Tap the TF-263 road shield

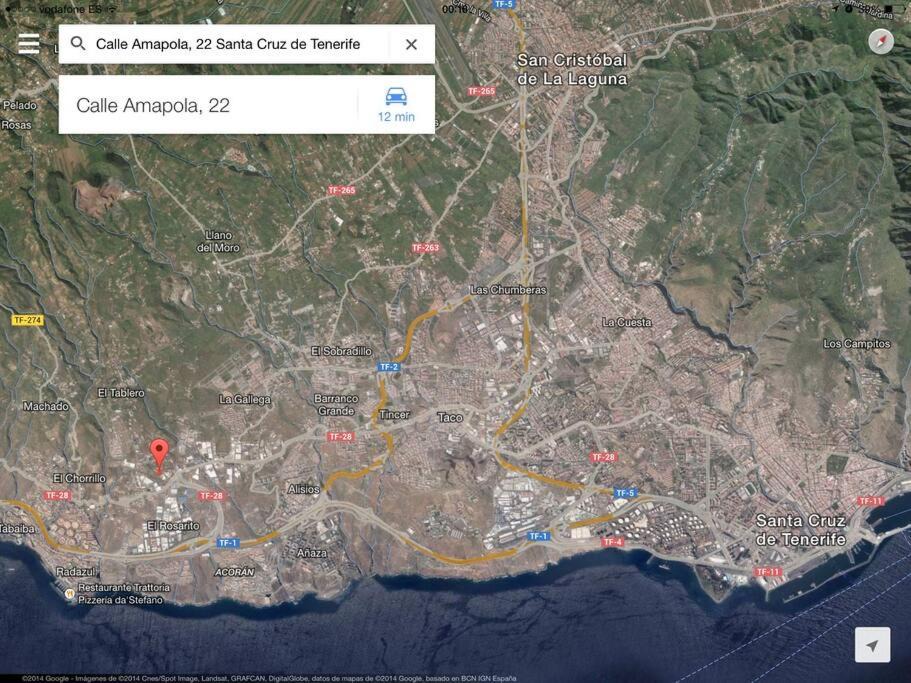[425, 248]
